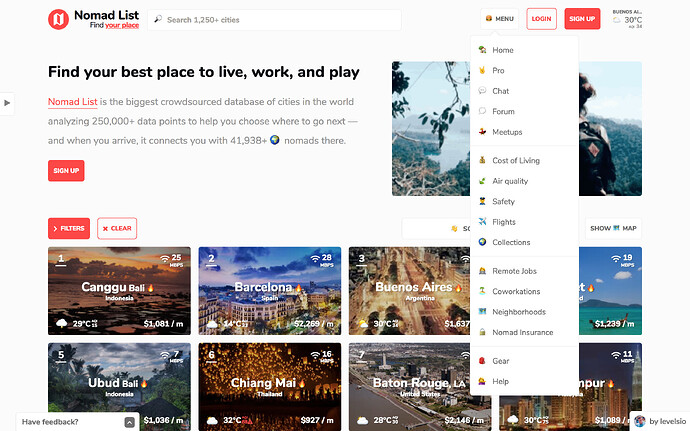Click the Buenos Aires 30°C weather widget
This screenshot has height=431, width=690.
point(627,19)
